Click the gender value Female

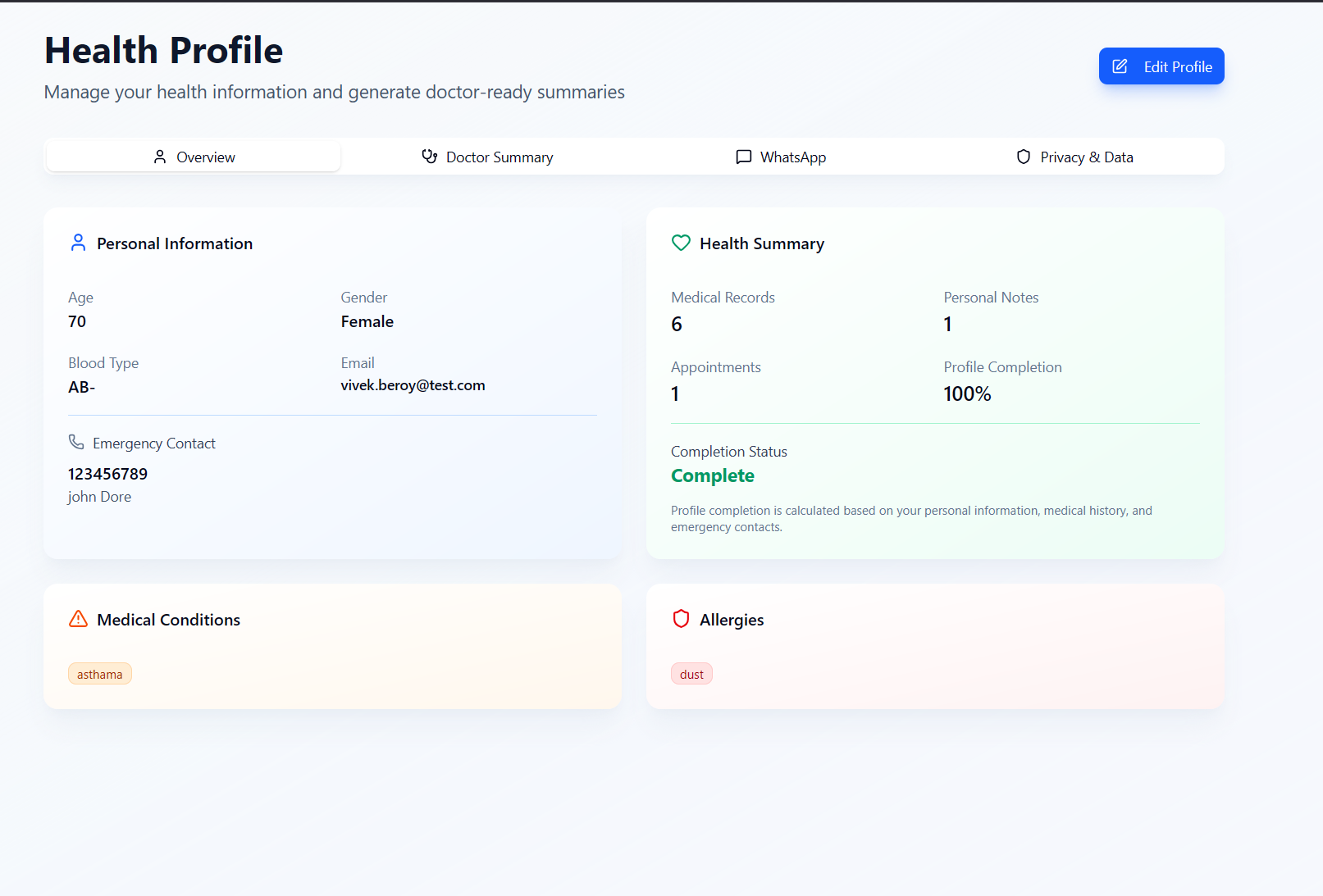[x=367, y=321]
